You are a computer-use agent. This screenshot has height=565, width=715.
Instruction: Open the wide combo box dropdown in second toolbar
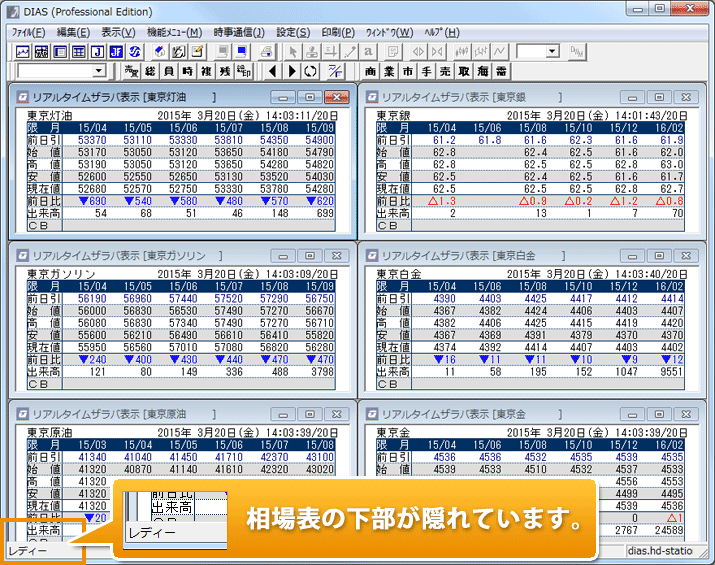(x=98, y=71)
